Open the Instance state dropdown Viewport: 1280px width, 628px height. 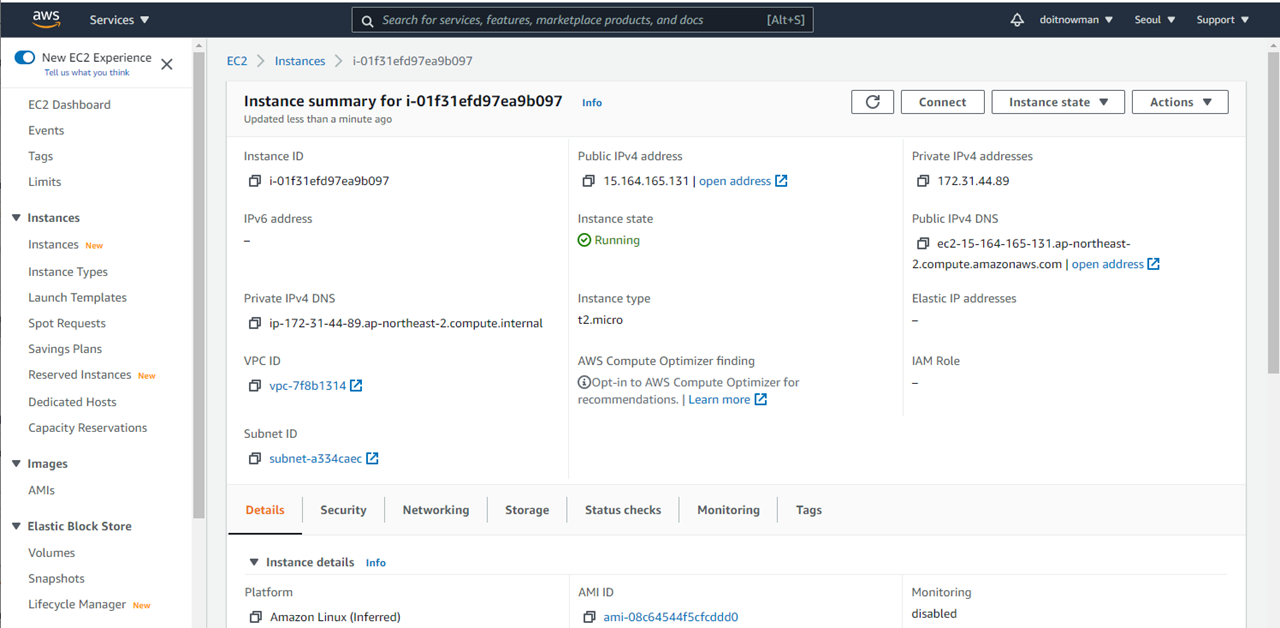[1058, 102]
